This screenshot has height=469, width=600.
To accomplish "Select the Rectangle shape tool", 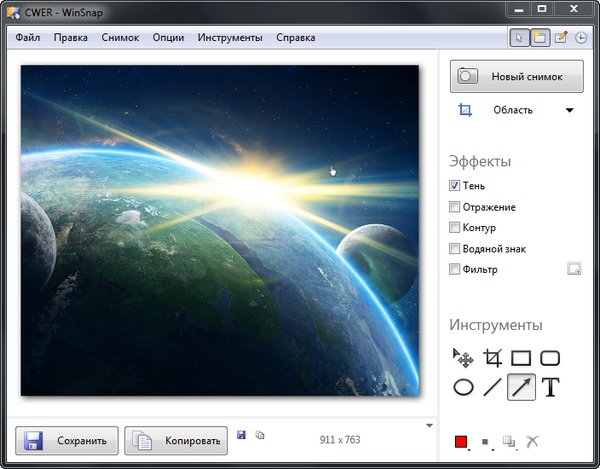I will [521, 358].
